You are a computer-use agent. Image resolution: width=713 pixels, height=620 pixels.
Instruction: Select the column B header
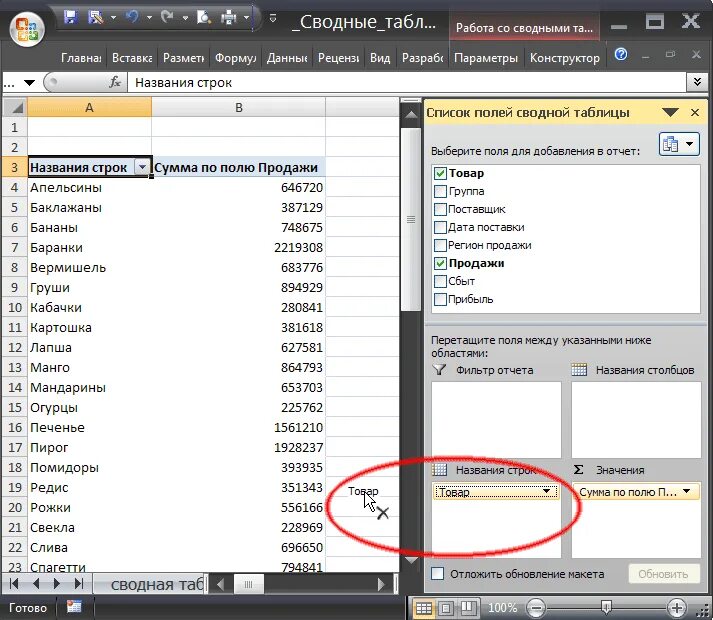(239, 107)
